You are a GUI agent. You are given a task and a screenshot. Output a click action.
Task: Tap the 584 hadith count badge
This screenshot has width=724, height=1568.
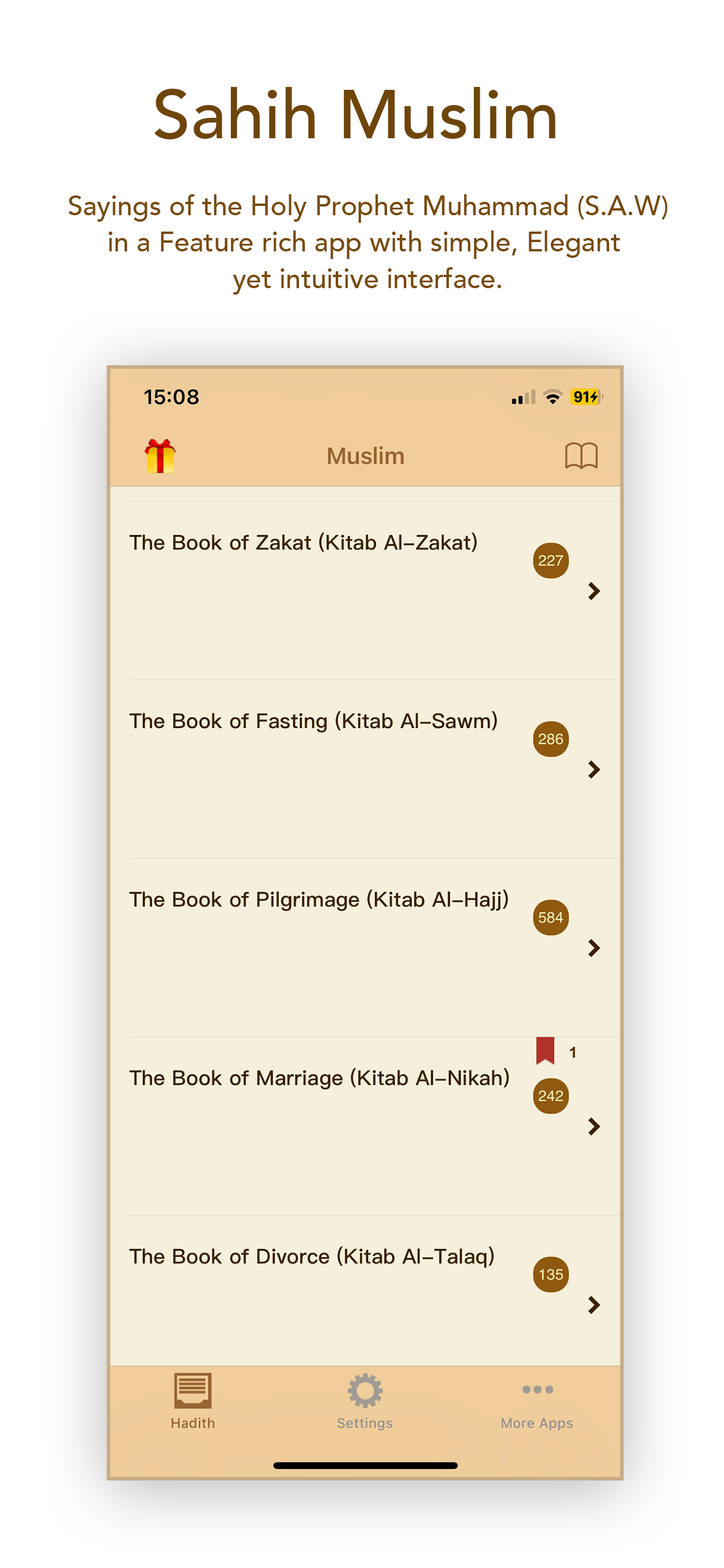(551, 916)
